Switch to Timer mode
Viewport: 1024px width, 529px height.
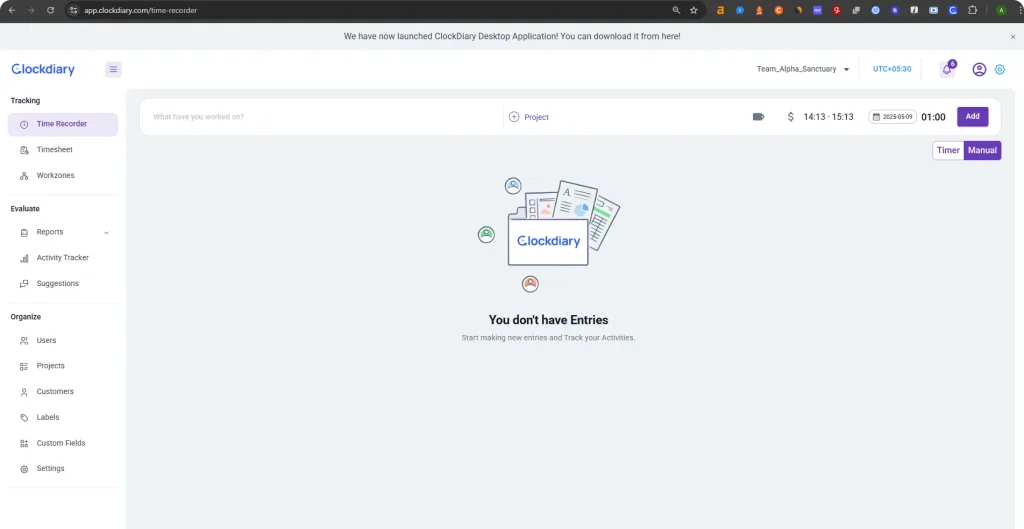click(x=948, y=150)
